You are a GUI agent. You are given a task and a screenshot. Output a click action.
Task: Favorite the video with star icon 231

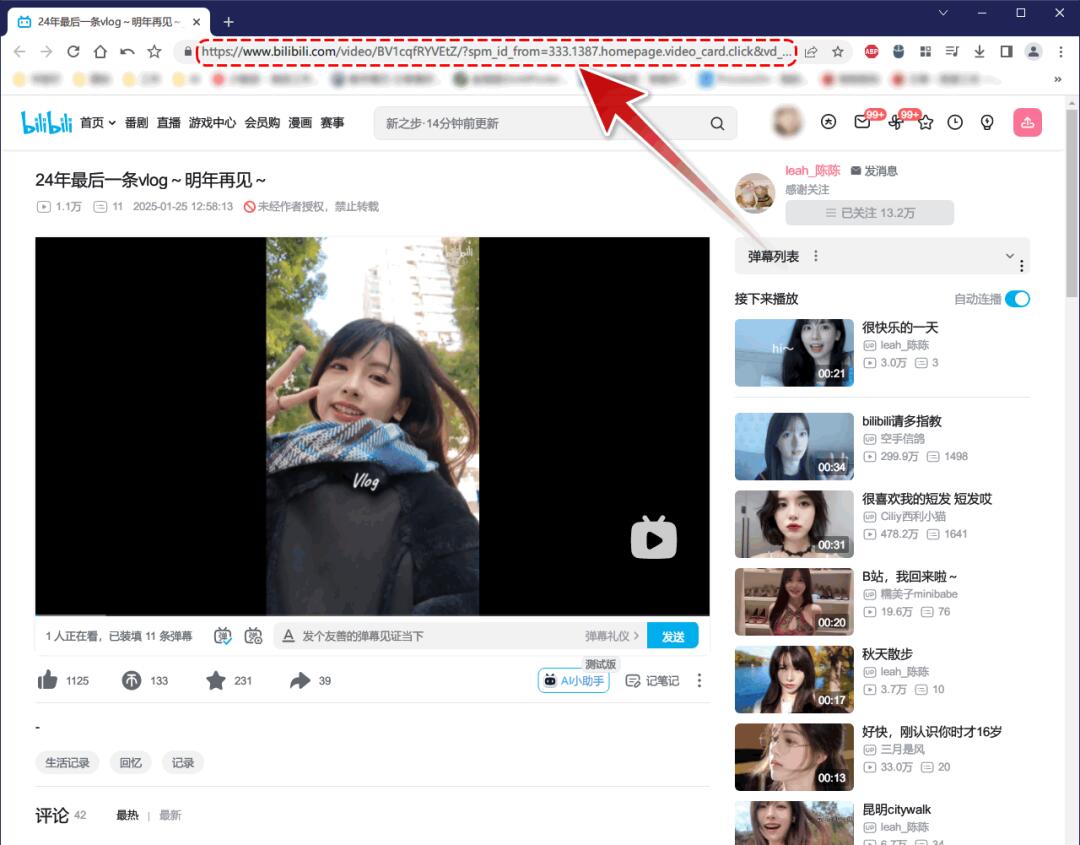point(216,680)
